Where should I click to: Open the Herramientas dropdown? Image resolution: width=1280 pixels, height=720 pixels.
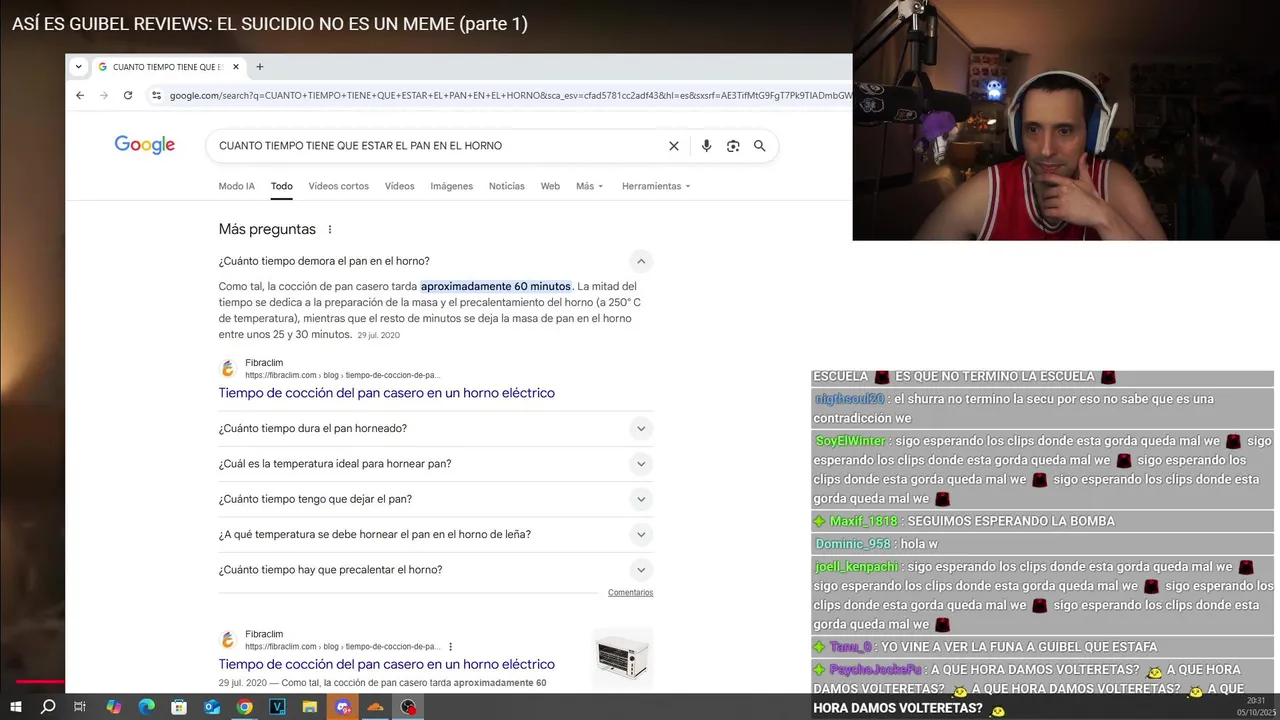pos(656,186)
